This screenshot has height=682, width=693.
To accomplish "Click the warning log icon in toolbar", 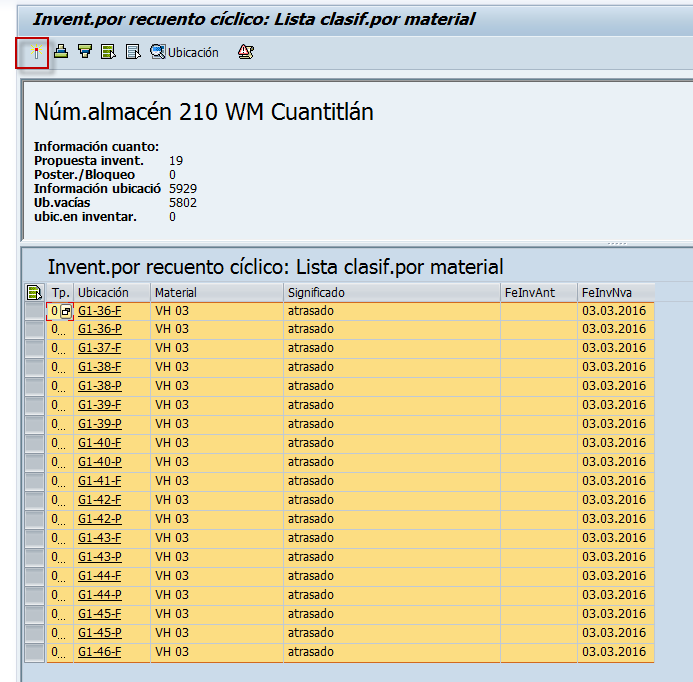I will 245,52.
